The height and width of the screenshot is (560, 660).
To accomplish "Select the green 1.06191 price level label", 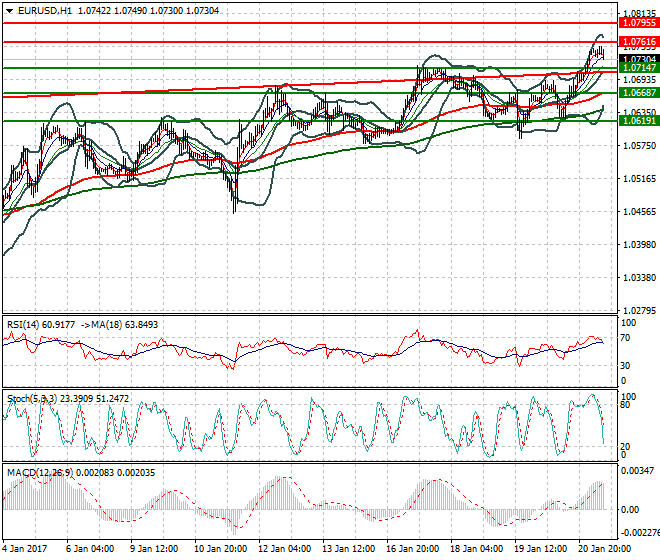I will [x=639, y=121].
